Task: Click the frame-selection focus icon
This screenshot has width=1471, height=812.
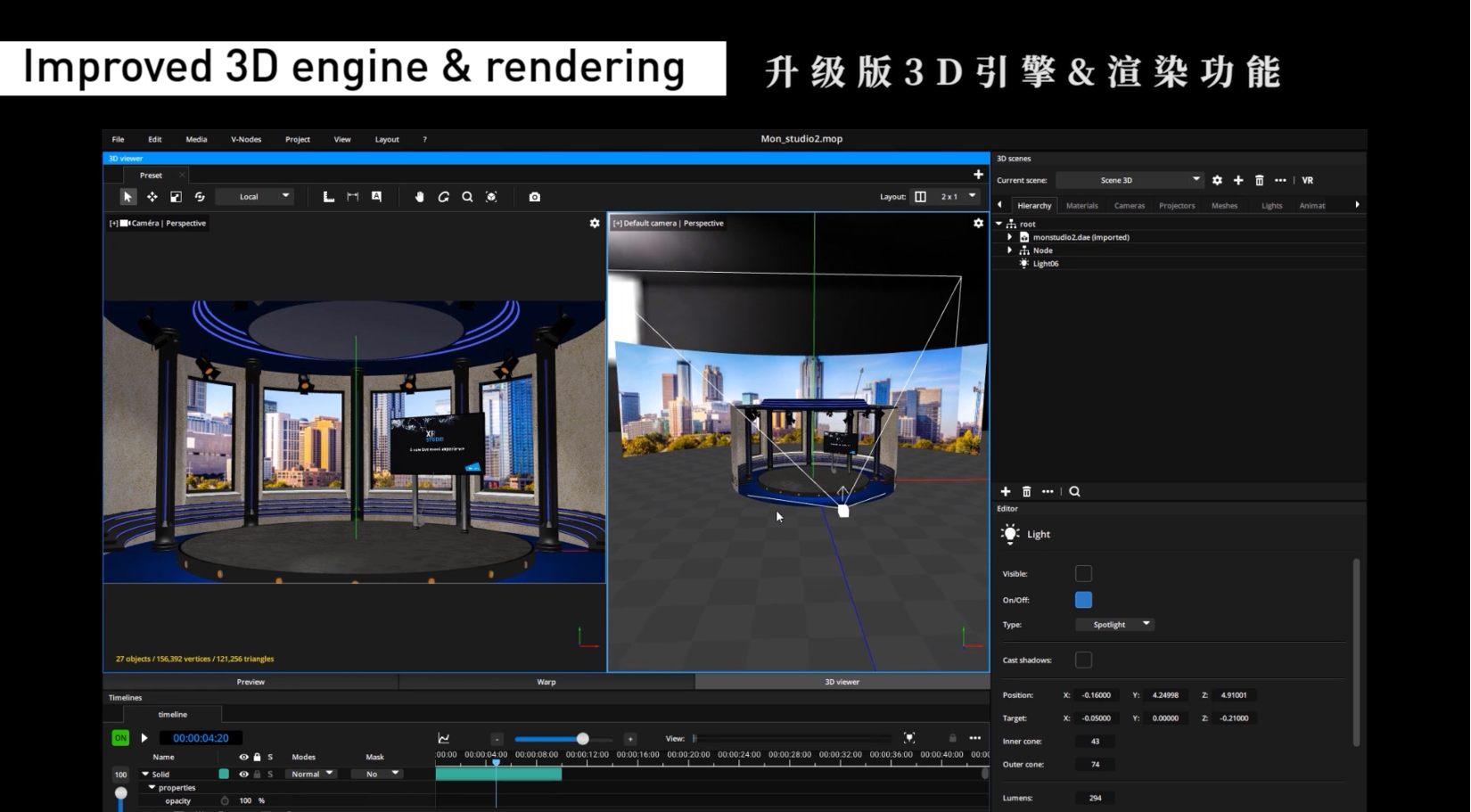Action: coord(491,197)
